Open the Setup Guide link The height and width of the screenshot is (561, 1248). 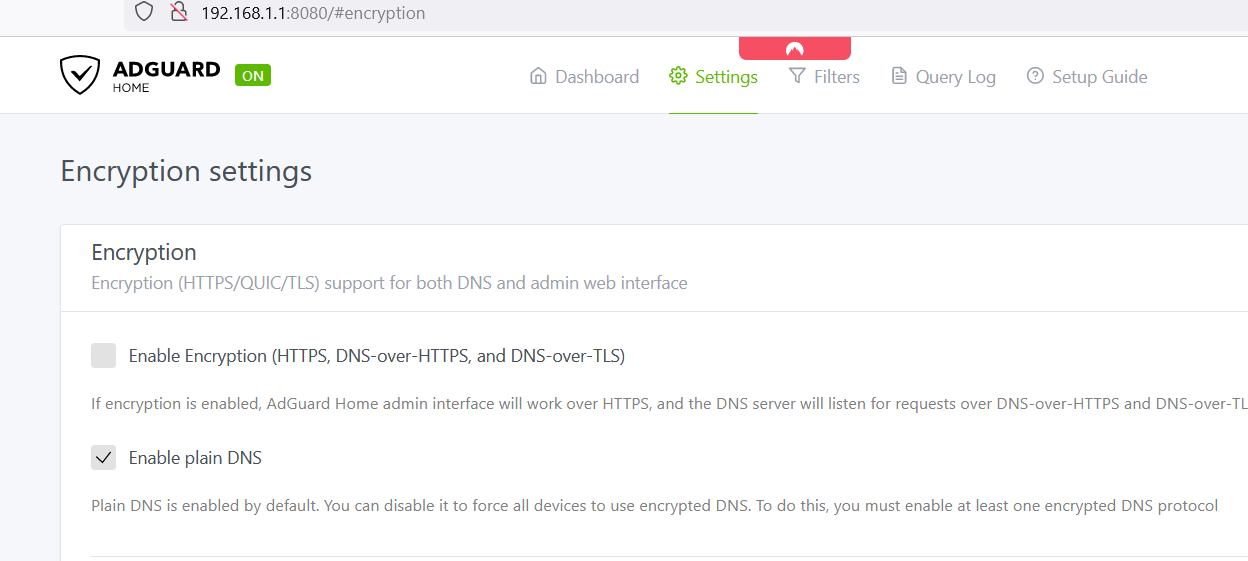coord(1087,76)
